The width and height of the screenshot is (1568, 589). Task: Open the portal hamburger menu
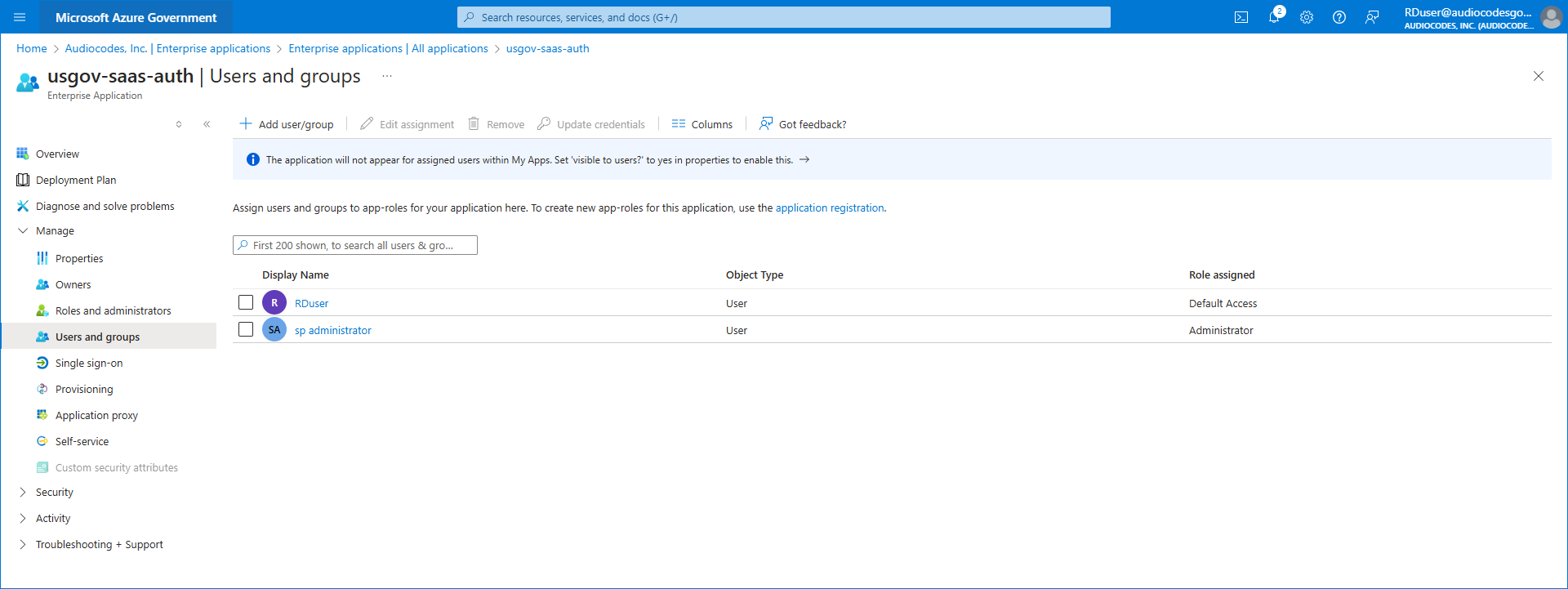[20, 17]
